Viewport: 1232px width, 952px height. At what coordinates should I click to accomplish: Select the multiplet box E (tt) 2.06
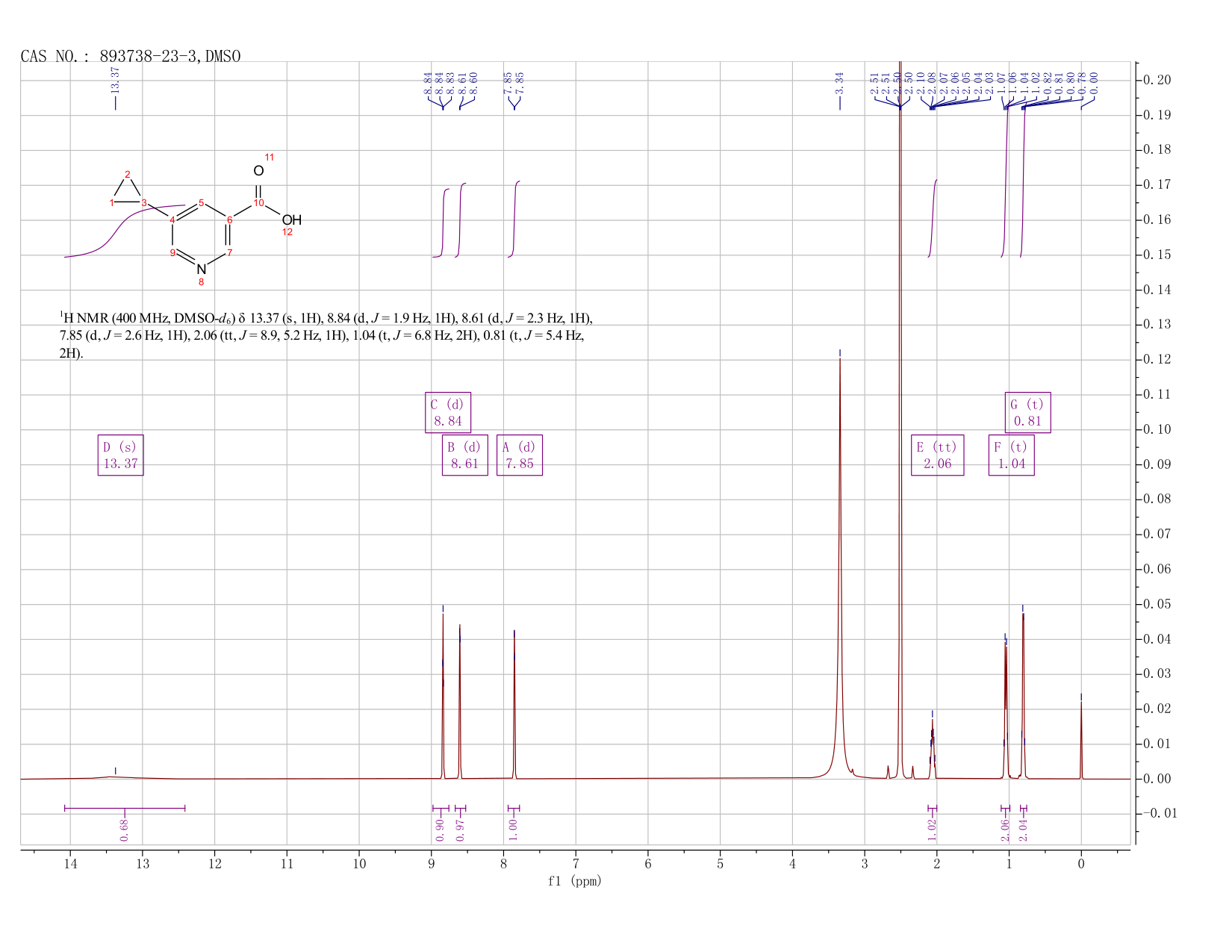coord(937,455)
